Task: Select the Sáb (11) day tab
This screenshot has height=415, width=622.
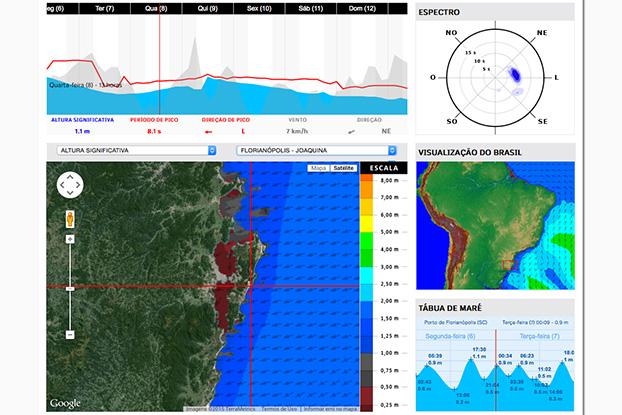Action: tap(311, 8)
